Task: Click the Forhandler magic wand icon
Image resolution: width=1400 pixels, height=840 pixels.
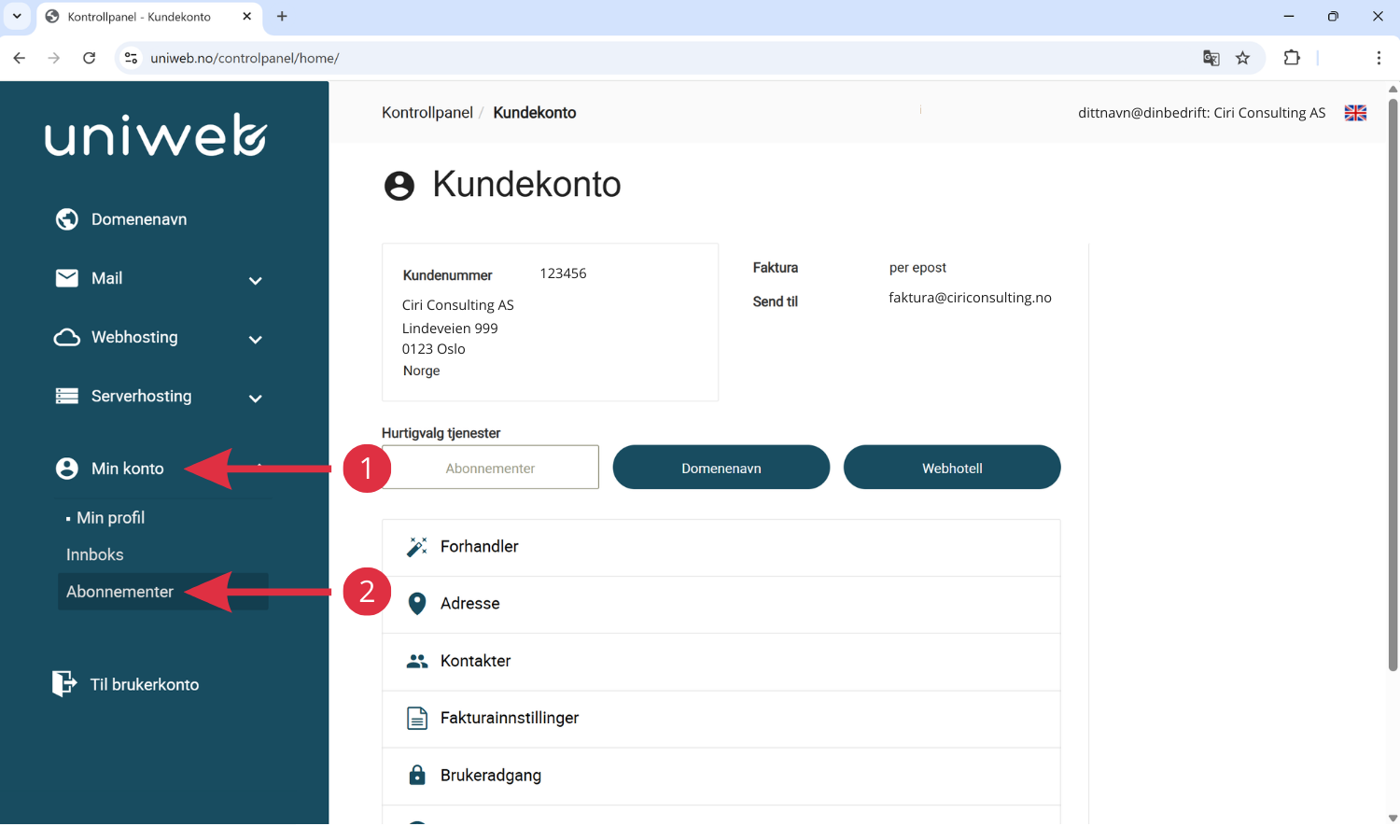Action: click(x=417, y=547)
